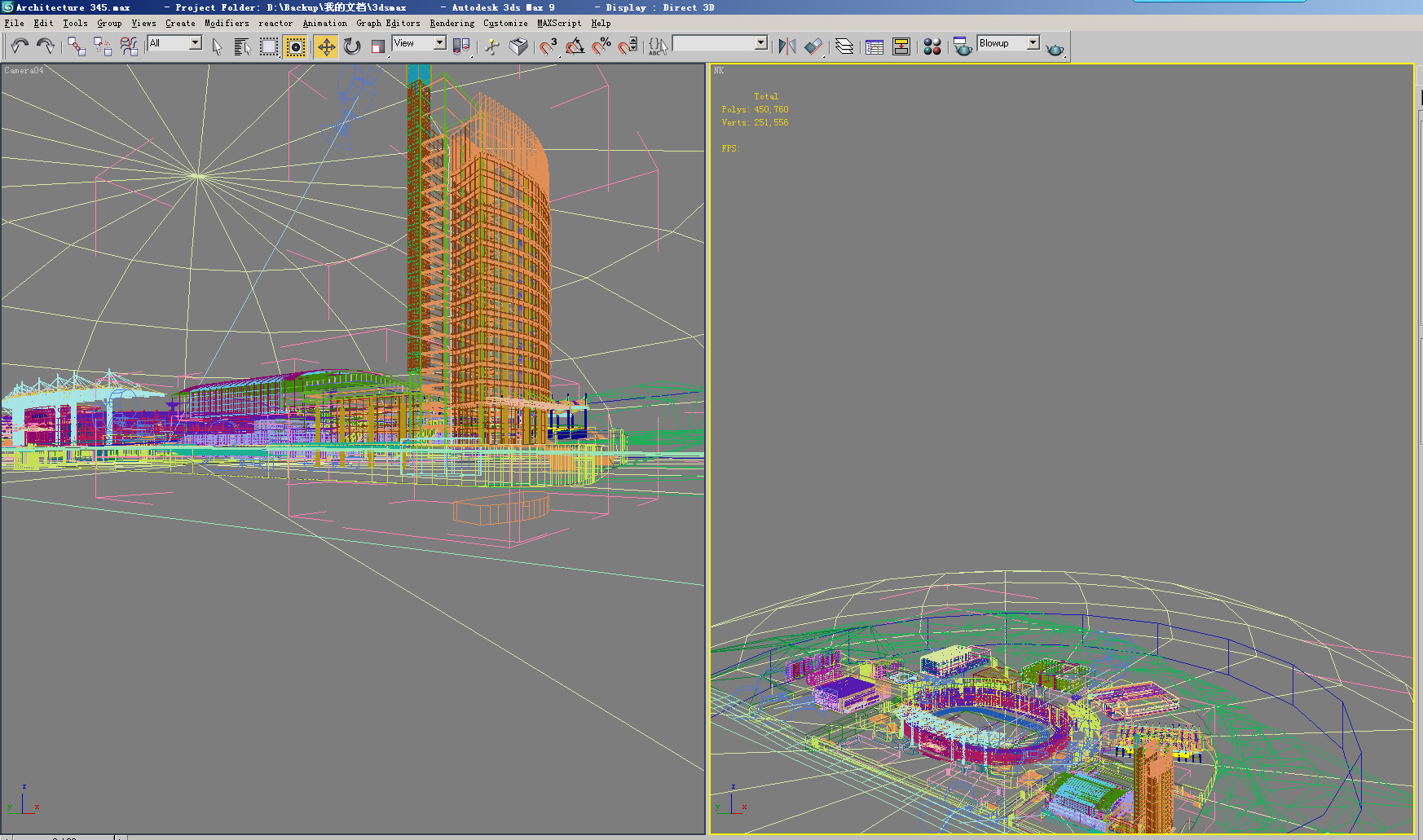Open the Rendering menu

pyautogui.click(x=452, y=24)
